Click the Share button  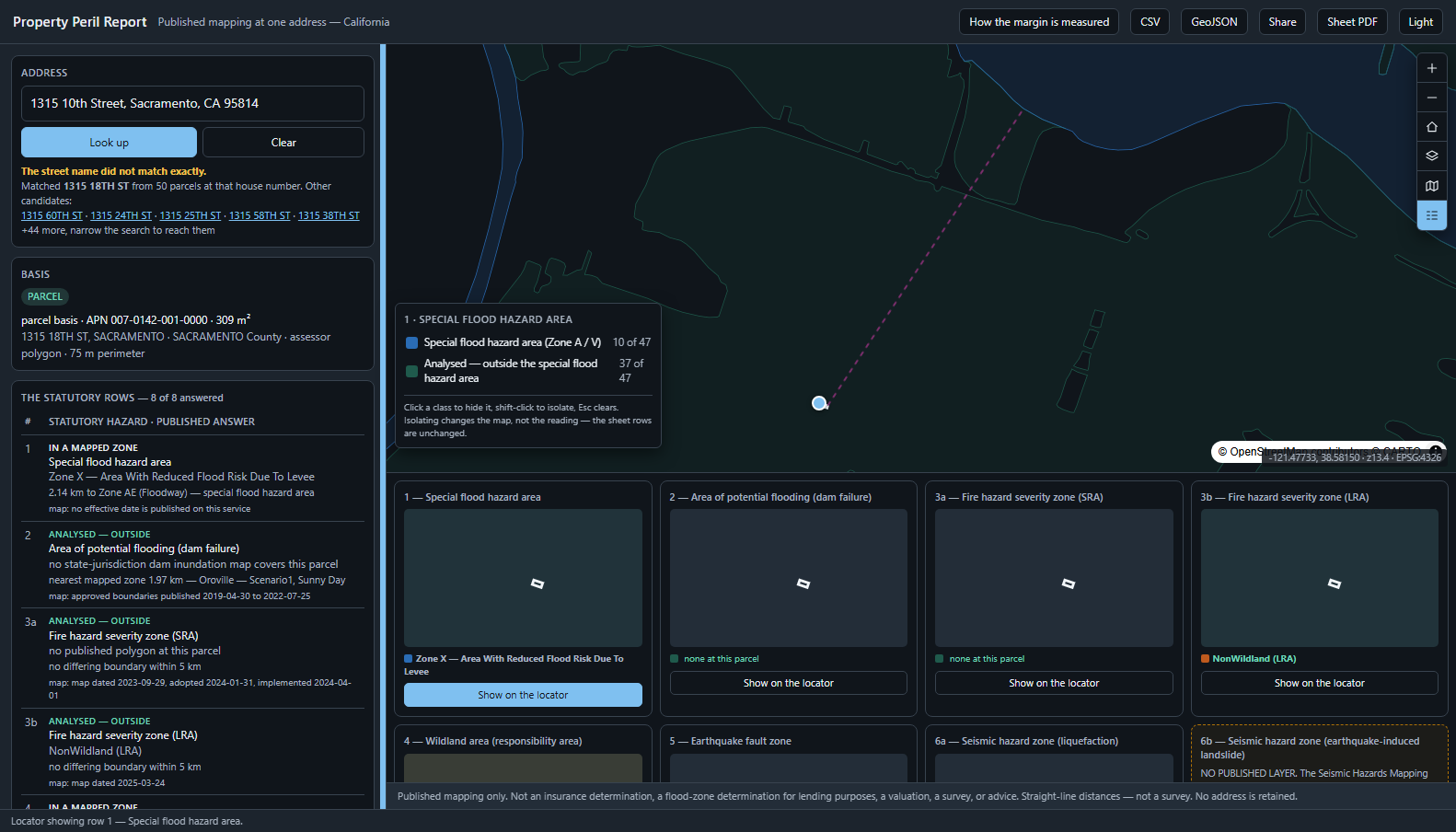[x=1282, y=22]
